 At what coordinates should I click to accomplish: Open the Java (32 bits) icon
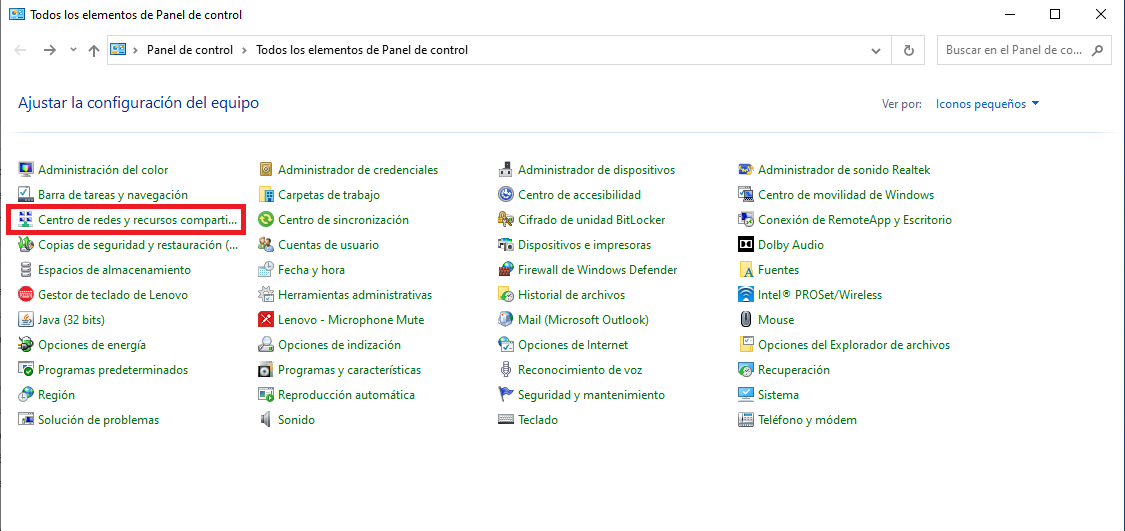[x=27, y=320]
